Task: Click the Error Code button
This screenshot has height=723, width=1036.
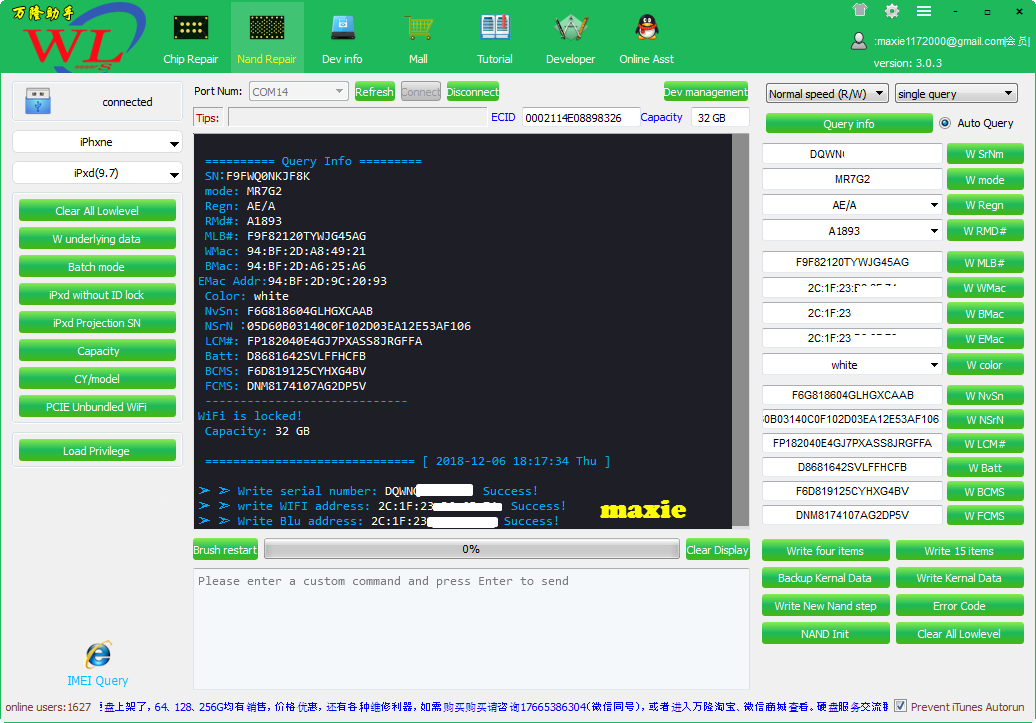Action: tap(959, 605)
